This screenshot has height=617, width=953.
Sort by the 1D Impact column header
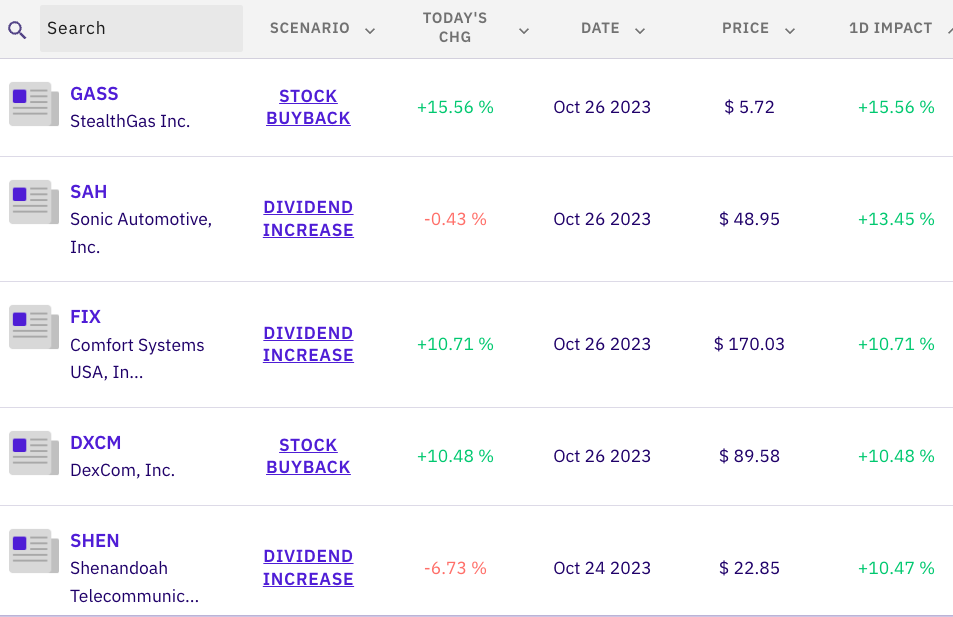[x=890, y=28]
